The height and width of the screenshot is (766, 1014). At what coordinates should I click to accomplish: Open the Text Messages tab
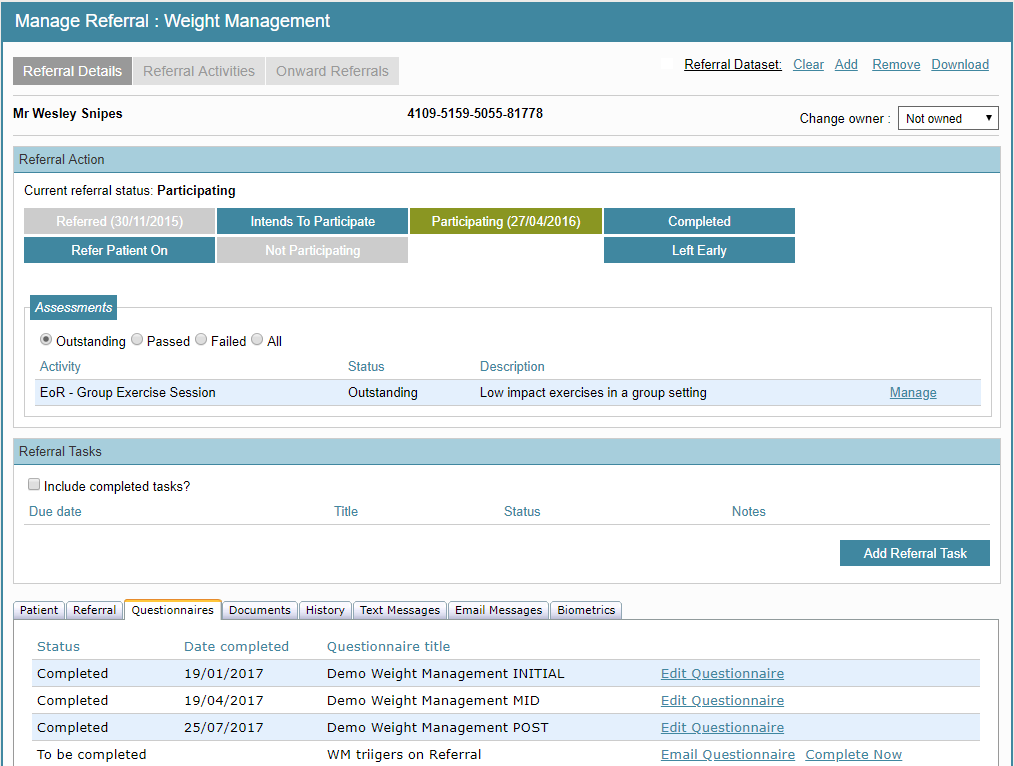(400, 610)
